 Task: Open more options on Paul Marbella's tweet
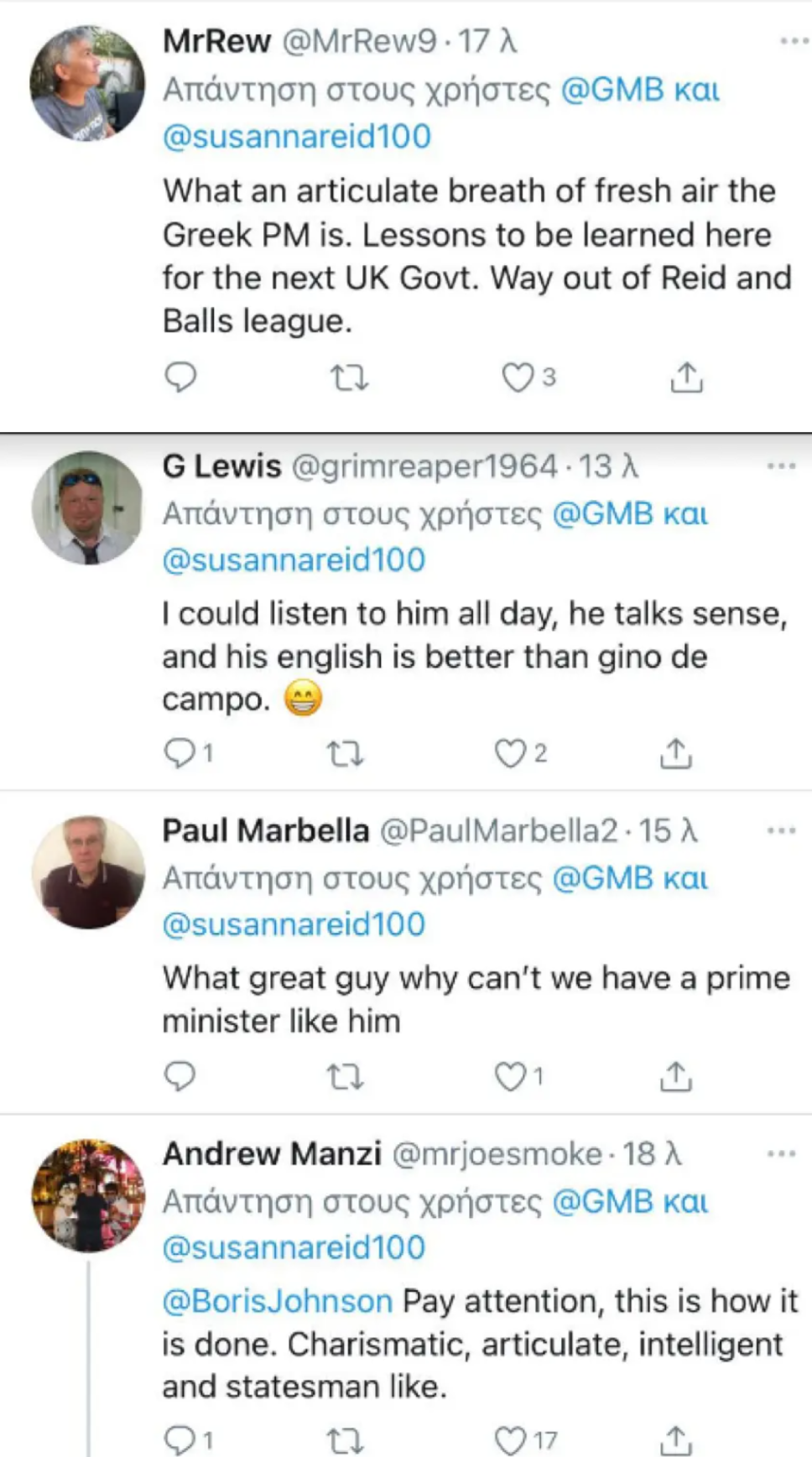point(781,830)
